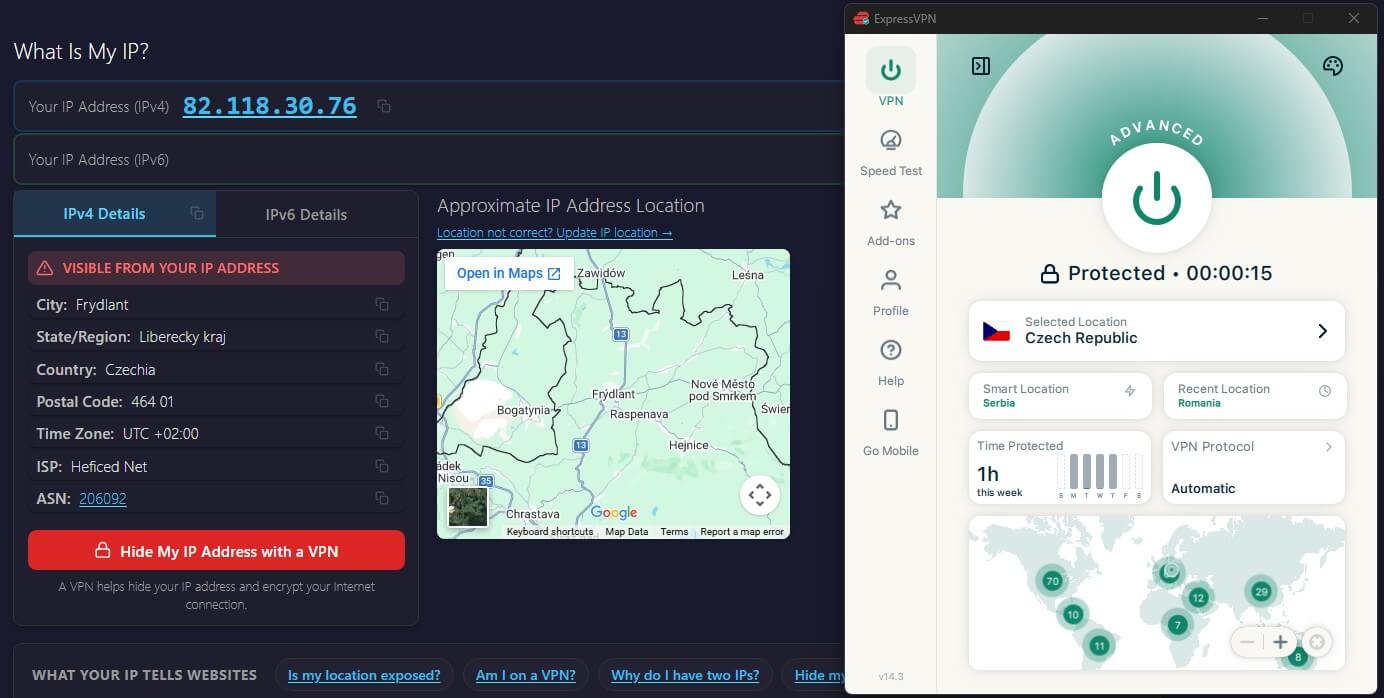
Task: Open Keyboard shortcuts on Google map
Action: [x=550, y=532]
